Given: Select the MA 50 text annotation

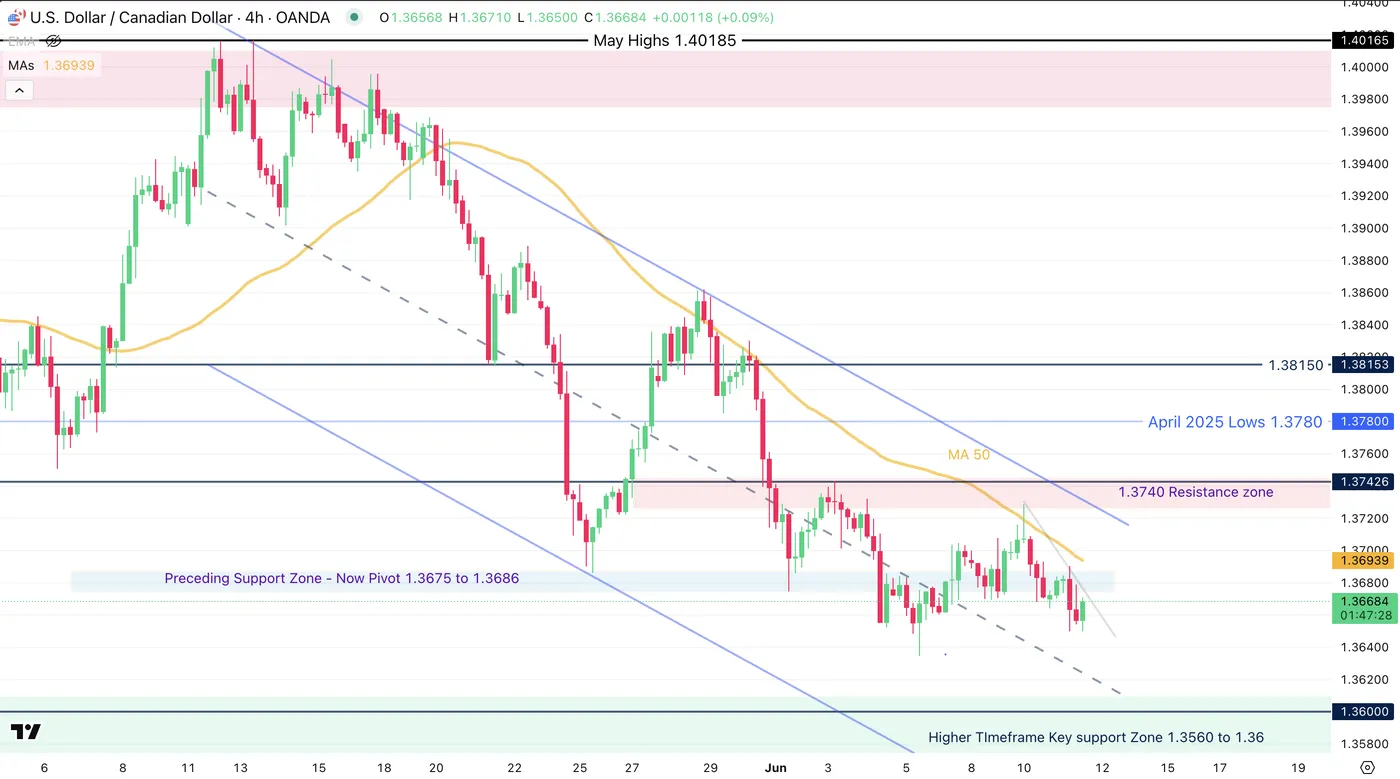Looking at the screenshot, I should tap(969, 455).
